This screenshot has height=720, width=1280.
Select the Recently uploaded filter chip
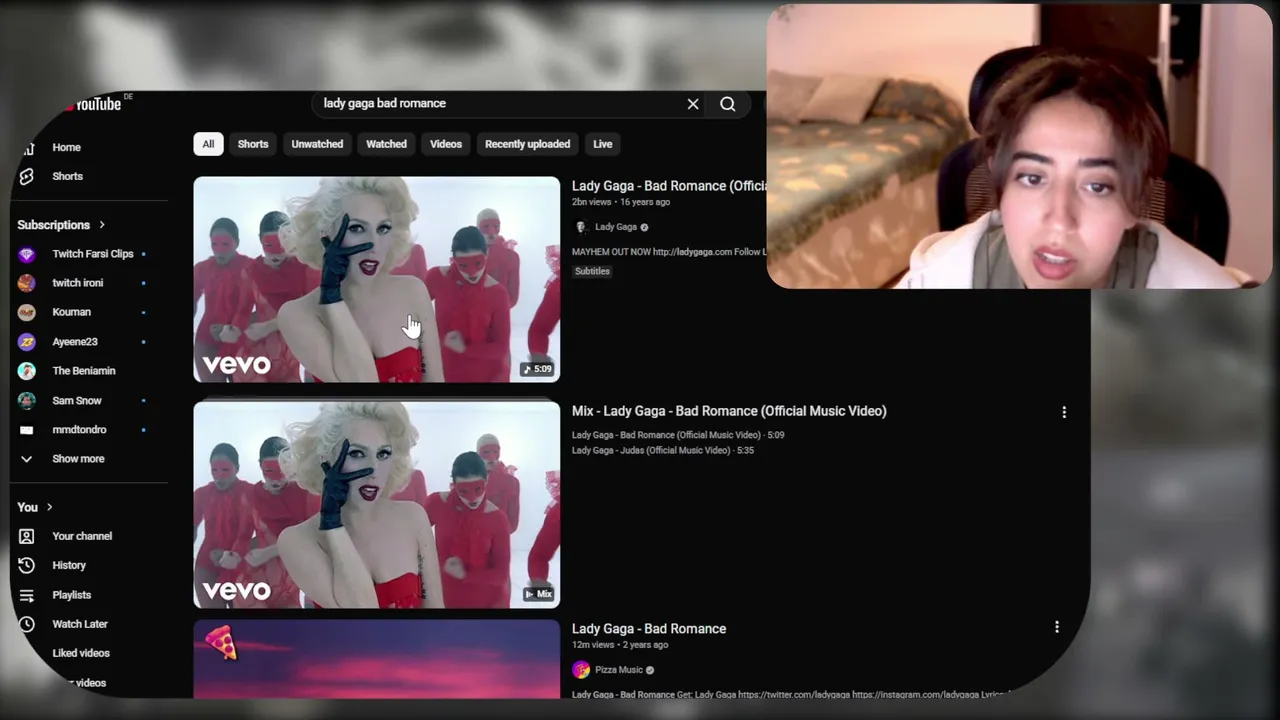pos(527,144)
